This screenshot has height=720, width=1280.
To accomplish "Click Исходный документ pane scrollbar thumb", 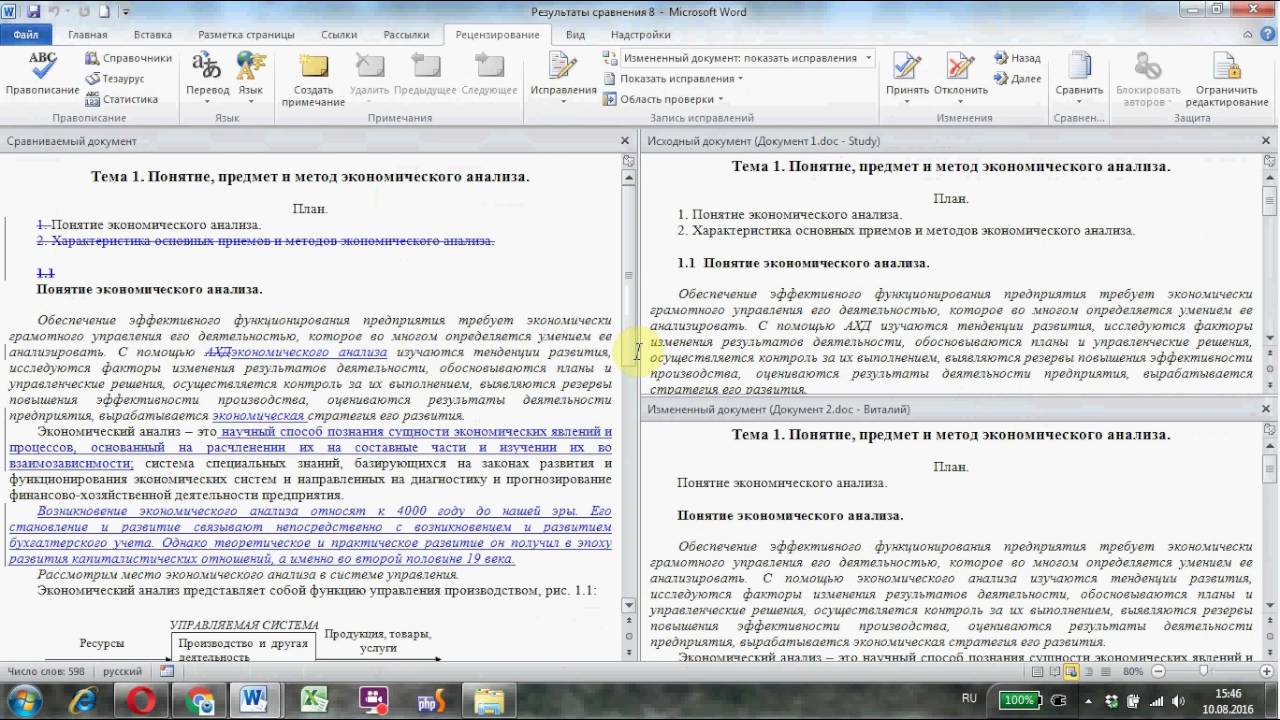I will 1270,201.
